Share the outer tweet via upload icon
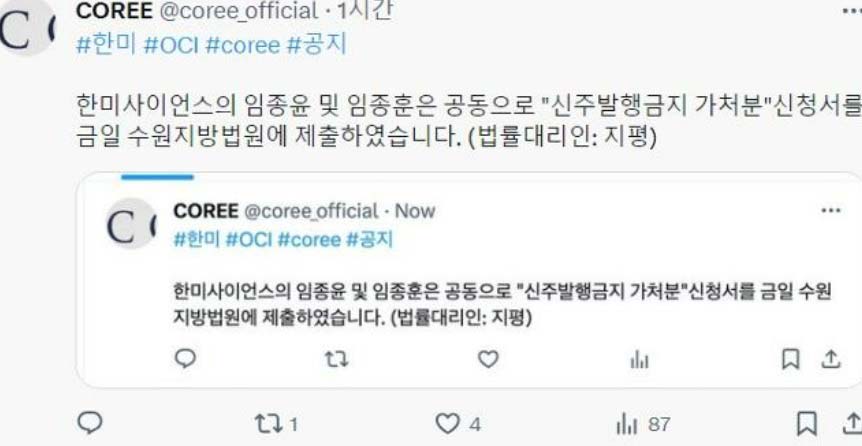 click(x=852, y=424)
